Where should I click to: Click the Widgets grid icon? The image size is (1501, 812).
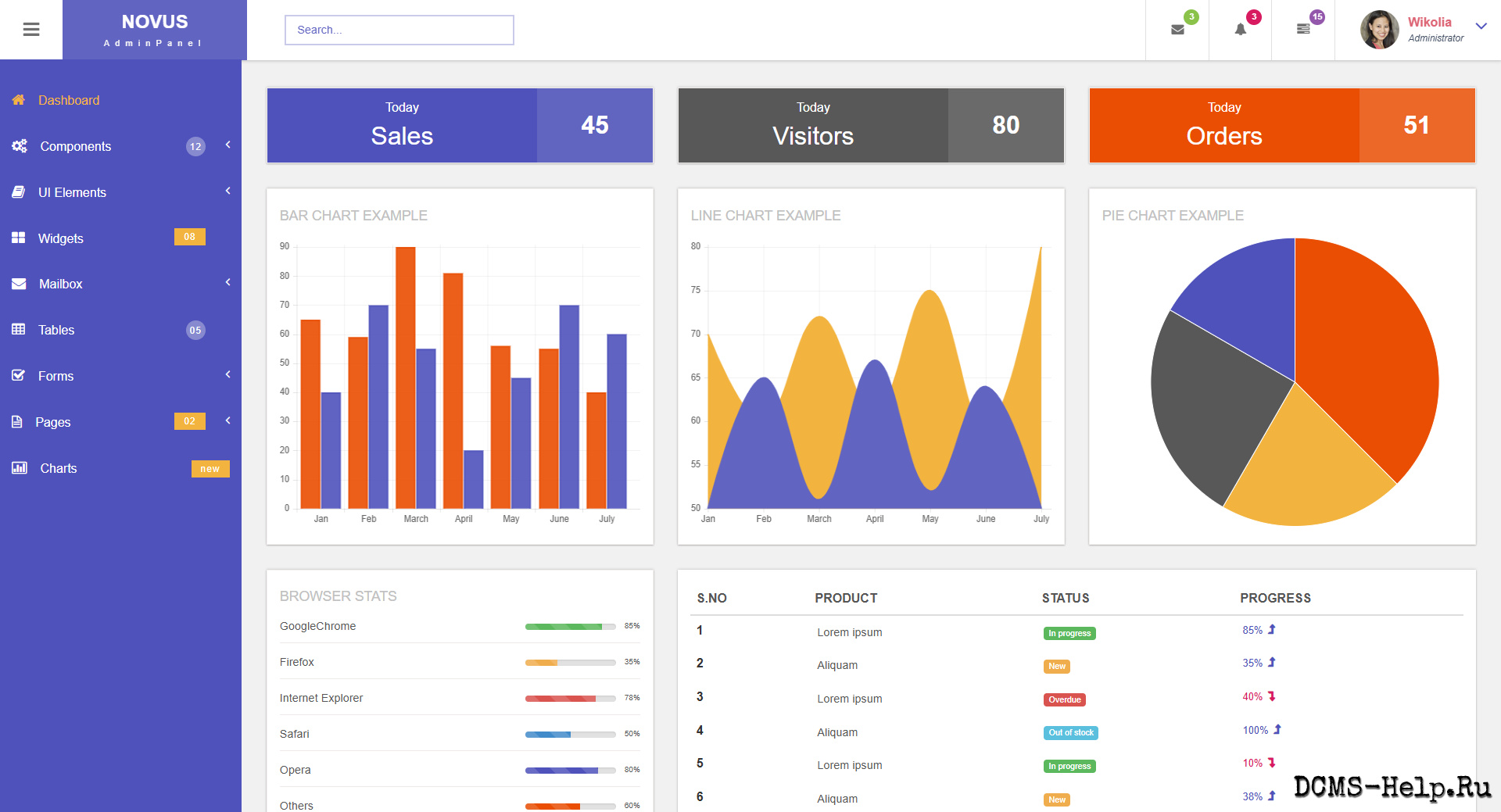pos(19,238)
